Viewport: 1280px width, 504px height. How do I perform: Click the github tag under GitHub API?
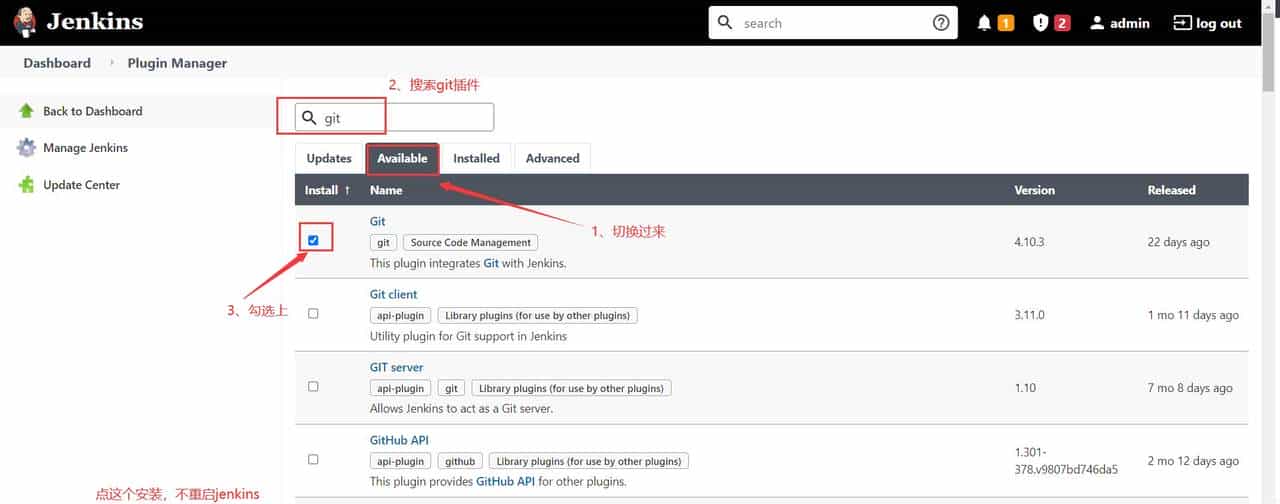tap(460, 461)
